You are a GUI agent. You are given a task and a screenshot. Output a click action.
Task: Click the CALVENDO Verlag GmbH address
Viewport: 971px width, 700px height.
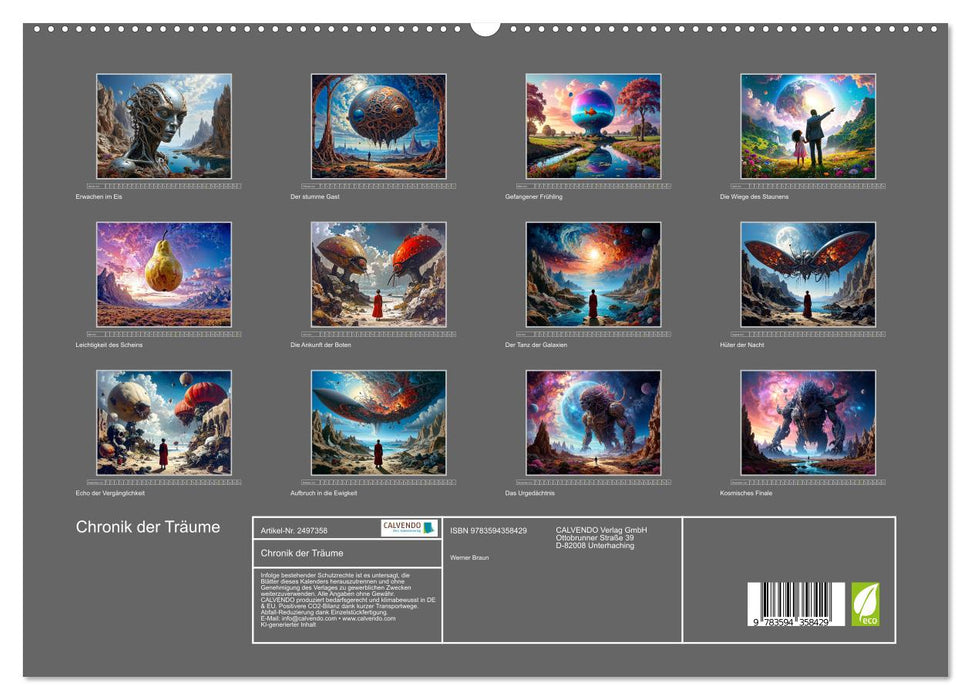pyautogui.click(x=601, y=538)
